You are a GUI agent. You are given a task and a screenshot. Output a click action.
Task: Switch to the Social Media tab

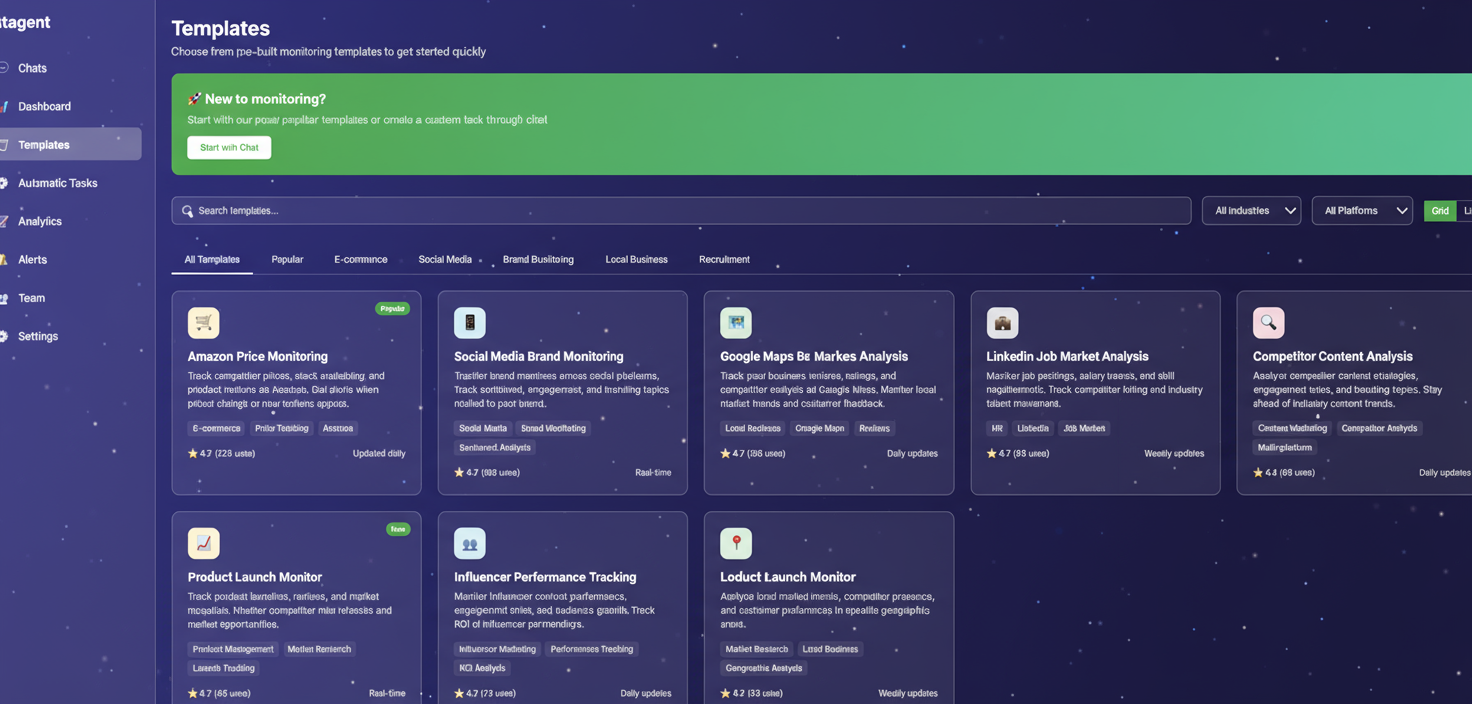coord(445,259)
